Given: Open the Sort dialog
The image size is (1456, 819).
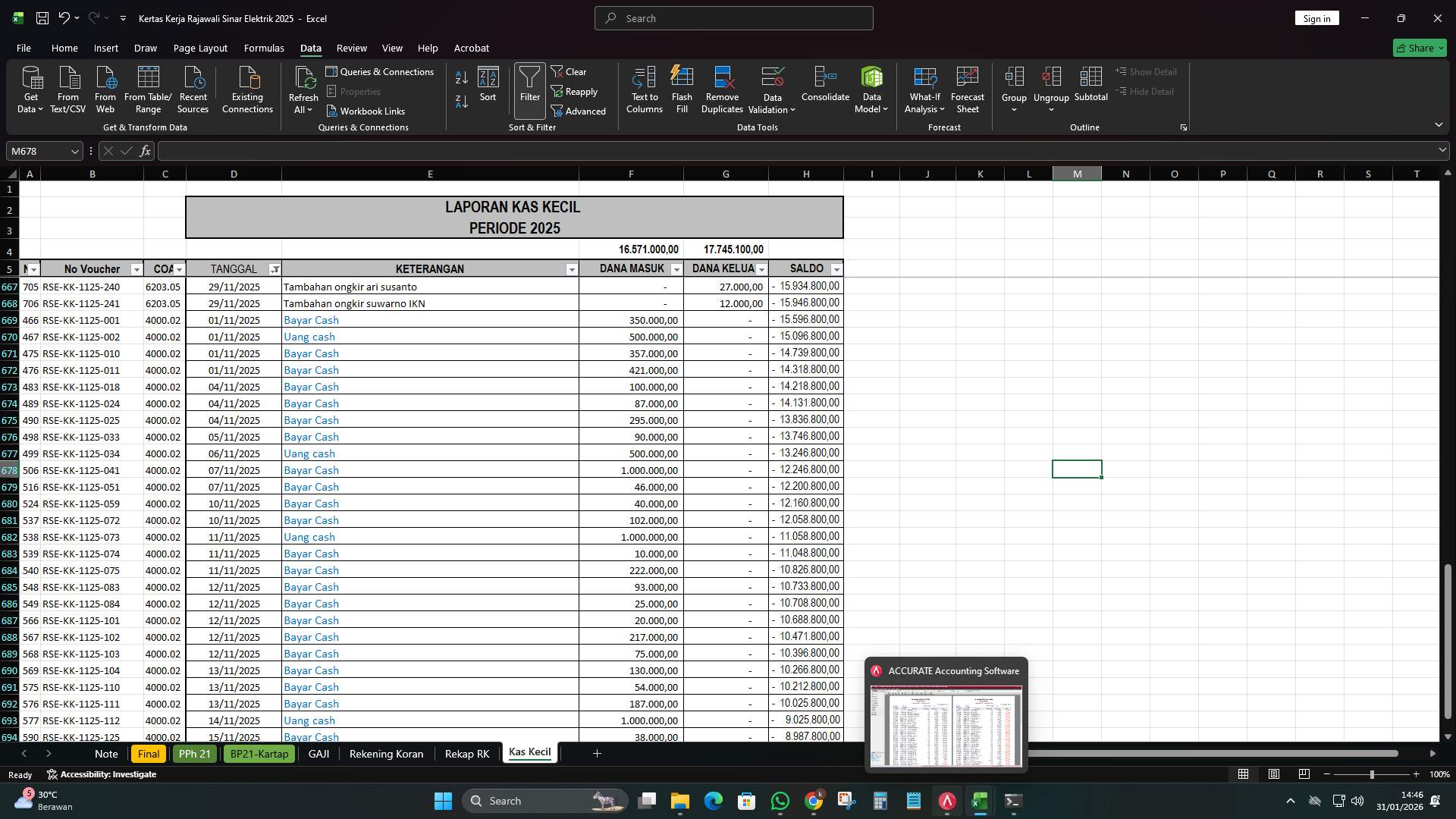Looking at the screenshot, I should coord(488,89).
